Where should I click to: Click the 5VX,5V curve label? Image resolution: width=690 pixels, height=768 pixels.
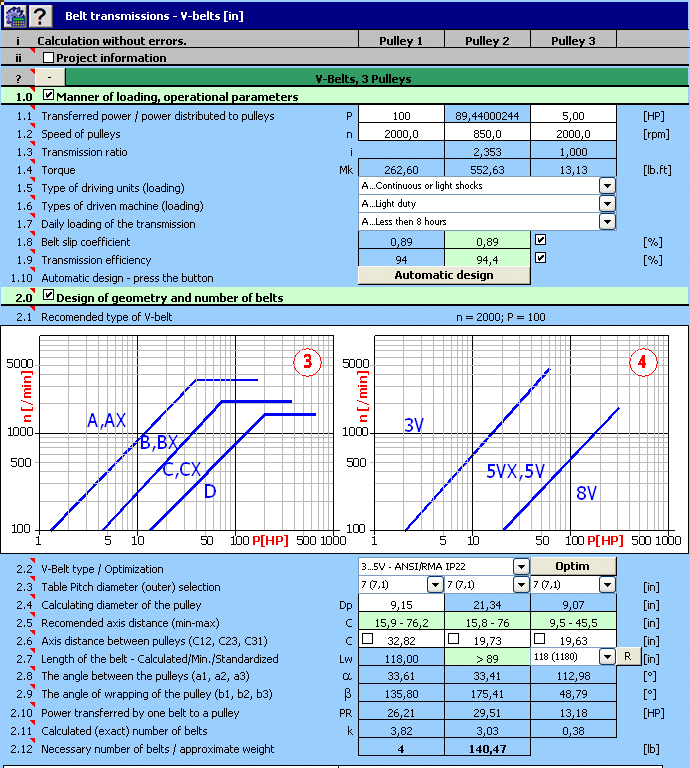coord(516,471)
